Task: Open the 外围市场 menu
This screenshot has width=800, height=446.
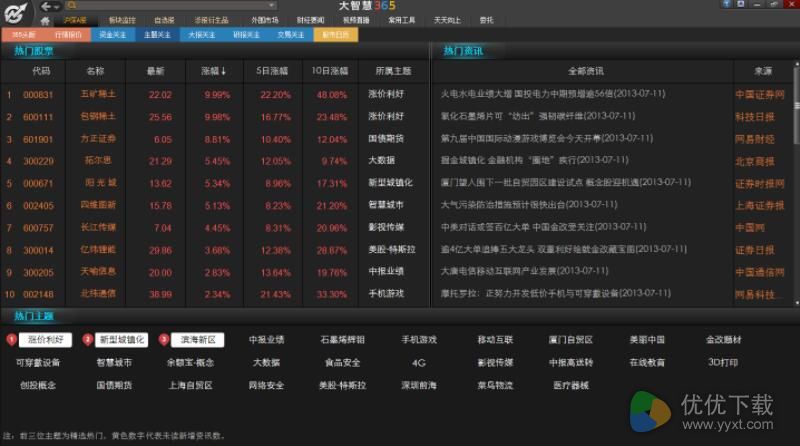Action: [265, 20]
